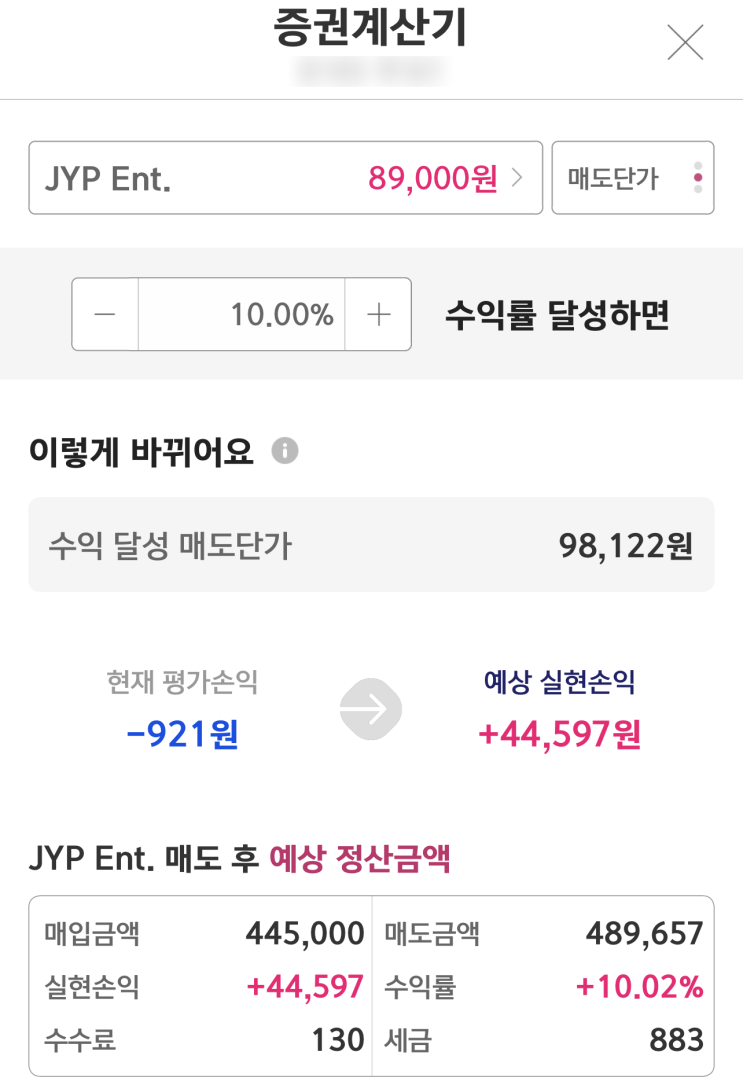The height and width of the screenshot is (1085, 743).
Task: Show info for 이렇게 바뀌어요
Action: point(285,452)
